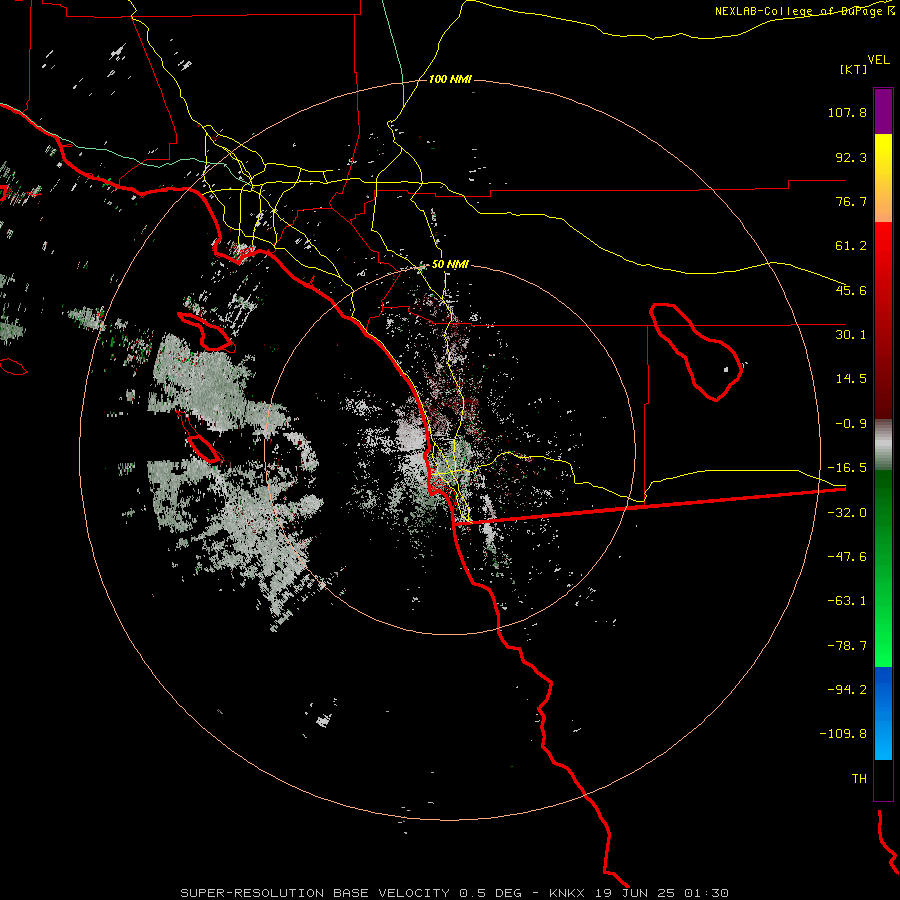Click the 92.3 velocity scale value
The height and width of the screenshot is (900, 900).
pos(851,157)
